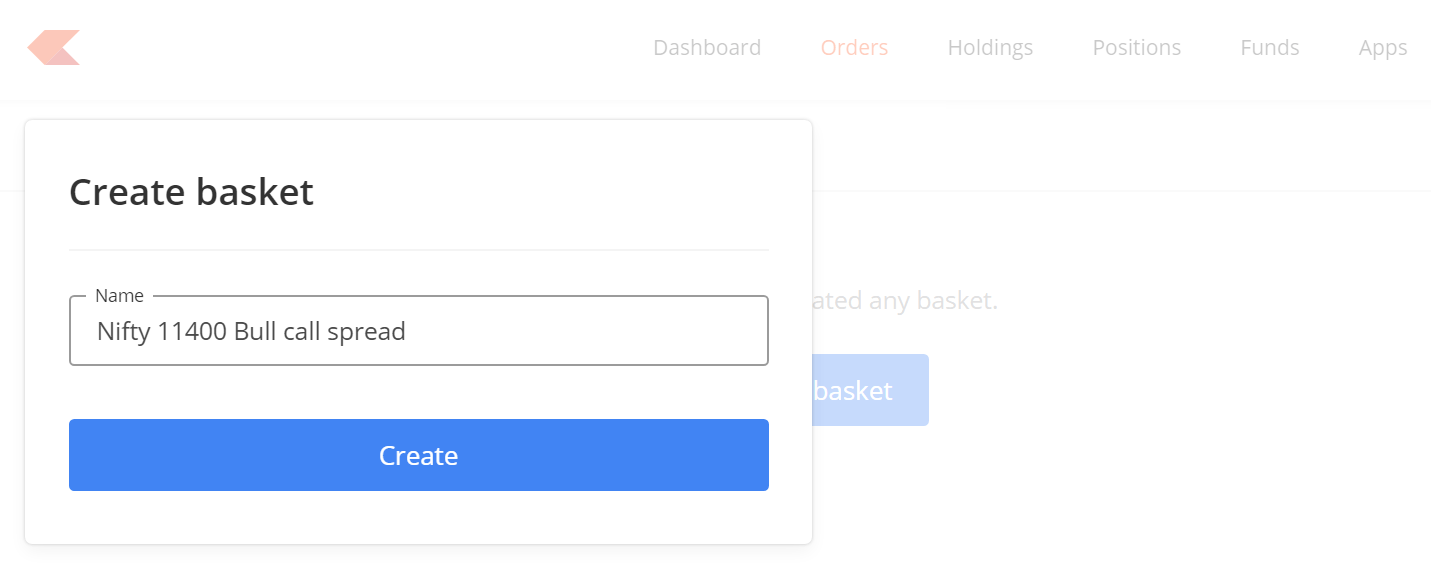Open the Dashboard page
1431x588 pixels.
tap(707, 48)
